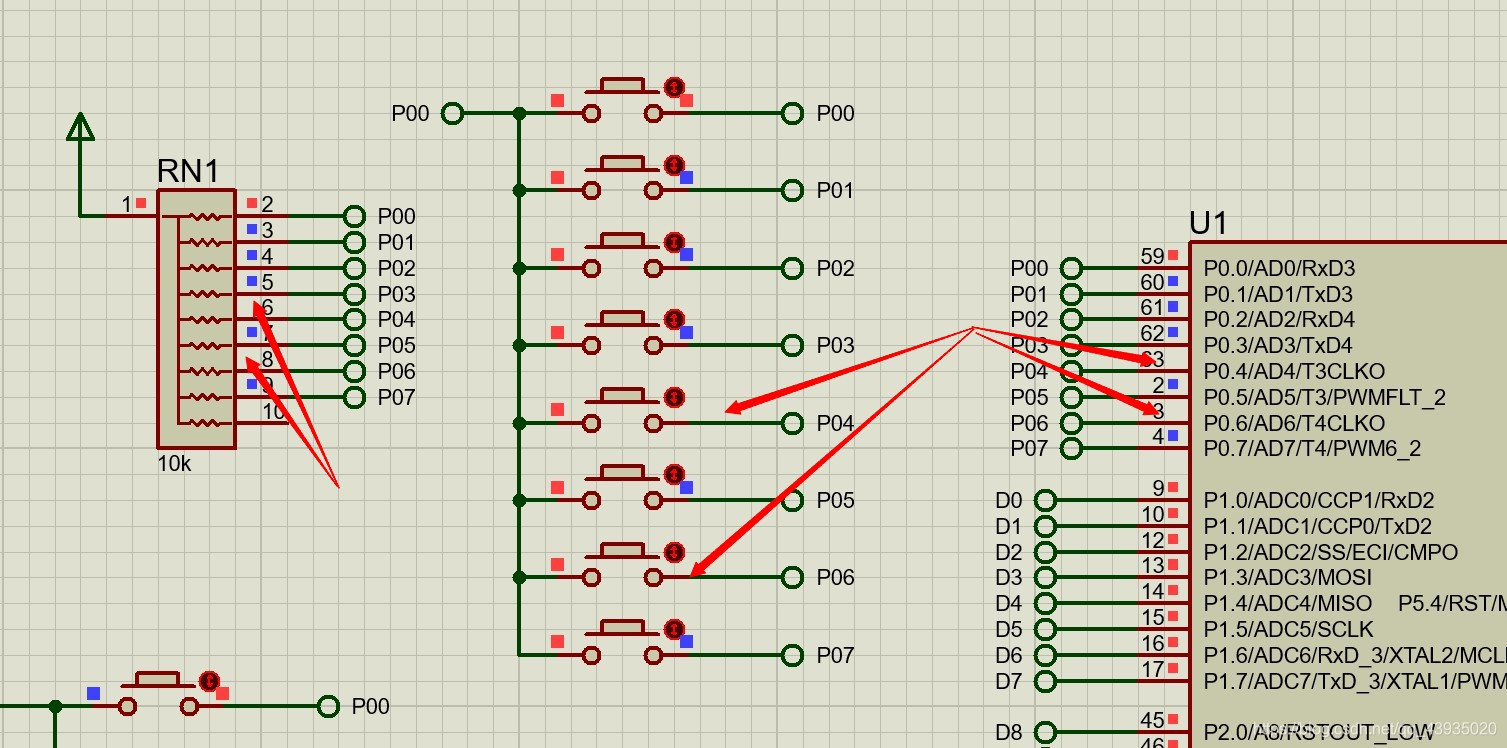Click the P03 terminal right of the button column

coord(792,345)
